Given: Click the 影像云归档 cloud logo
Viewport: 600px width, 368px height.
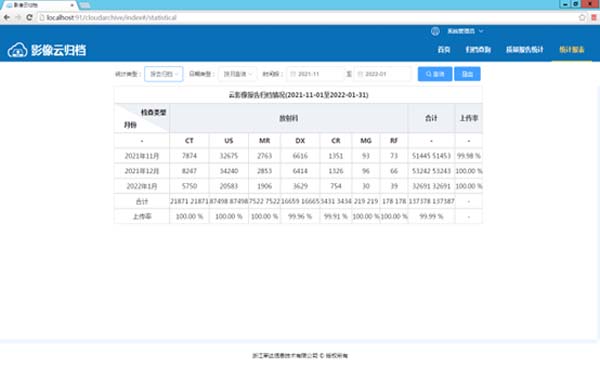Looking at the screenshot, I should tap(47, 50).
